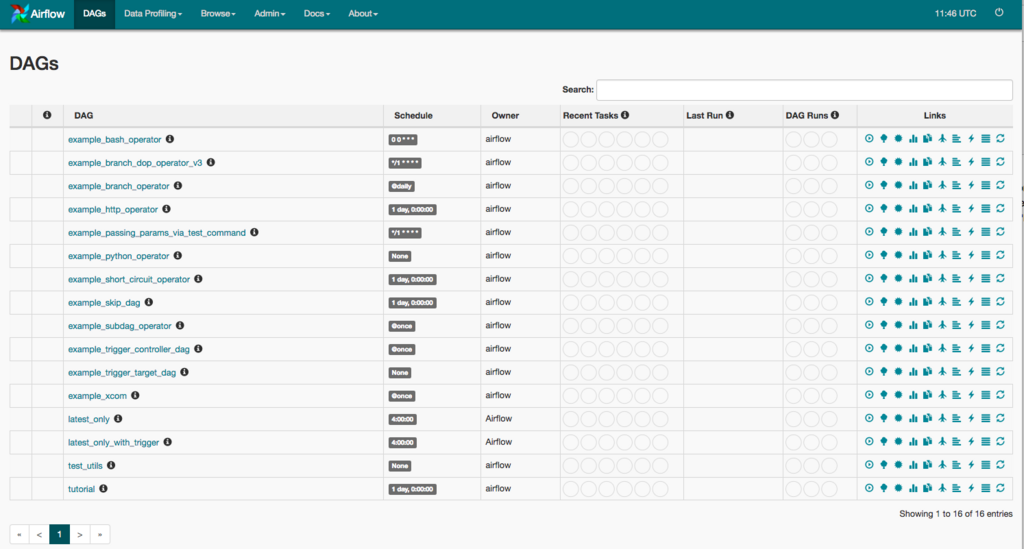Image resolution: width=1024 pixels, height=549 pixels.
Task: Click the 0 0 * * * schedule badge
Action: [403, 140]
